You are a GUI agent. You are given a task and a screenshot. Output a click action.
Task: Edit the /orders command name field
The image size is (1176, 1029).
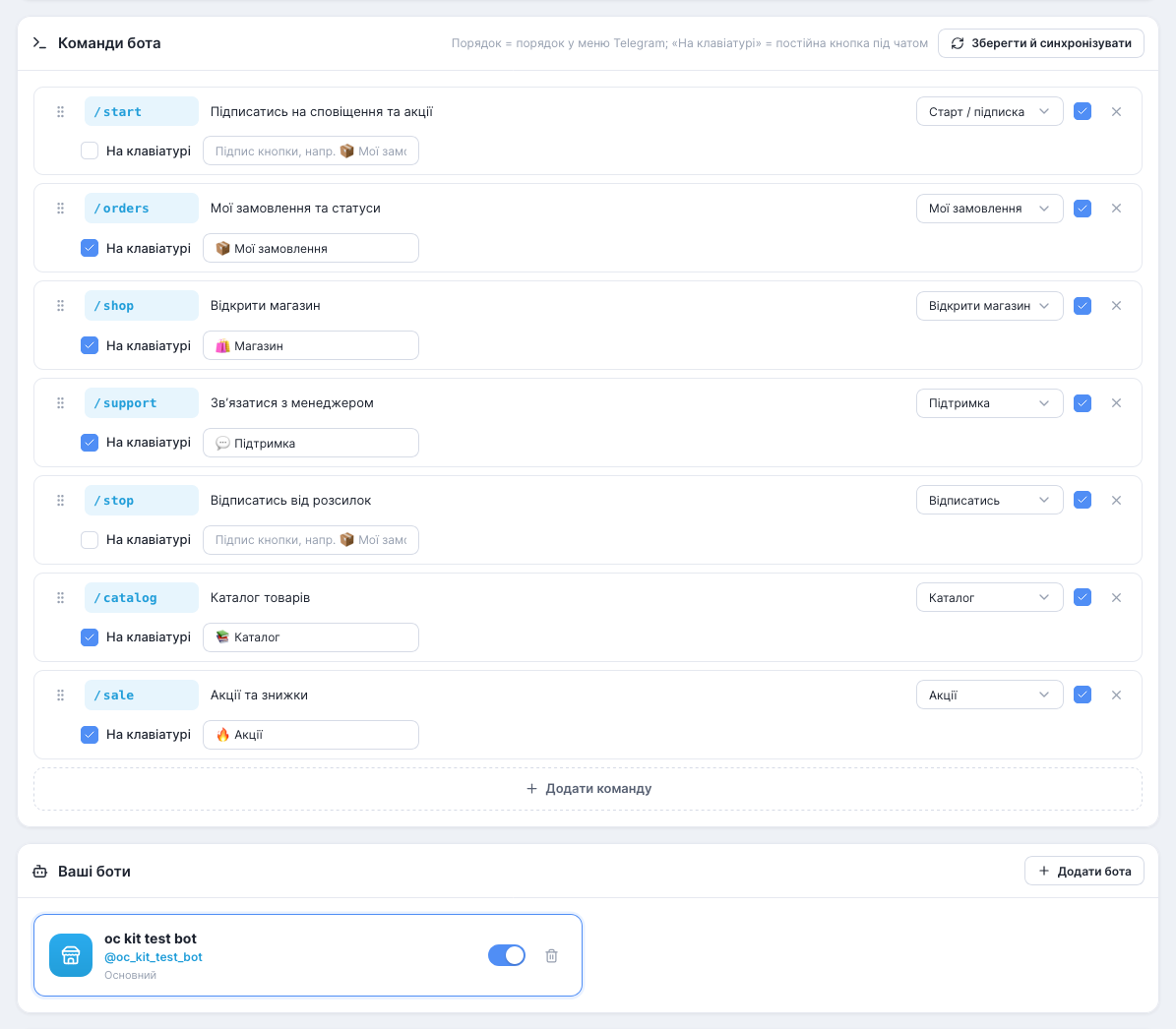tap(142, 209)
